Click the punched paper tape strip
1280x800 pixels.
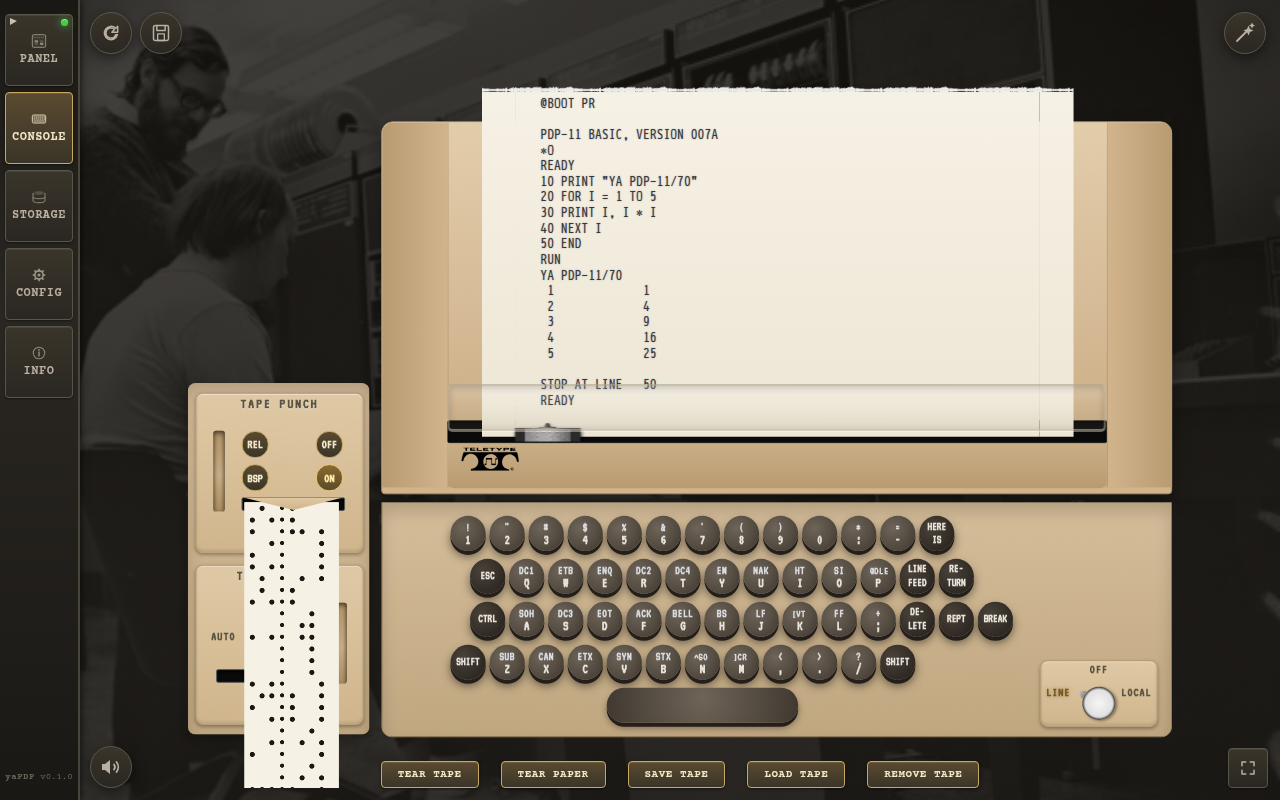[291, 645]
